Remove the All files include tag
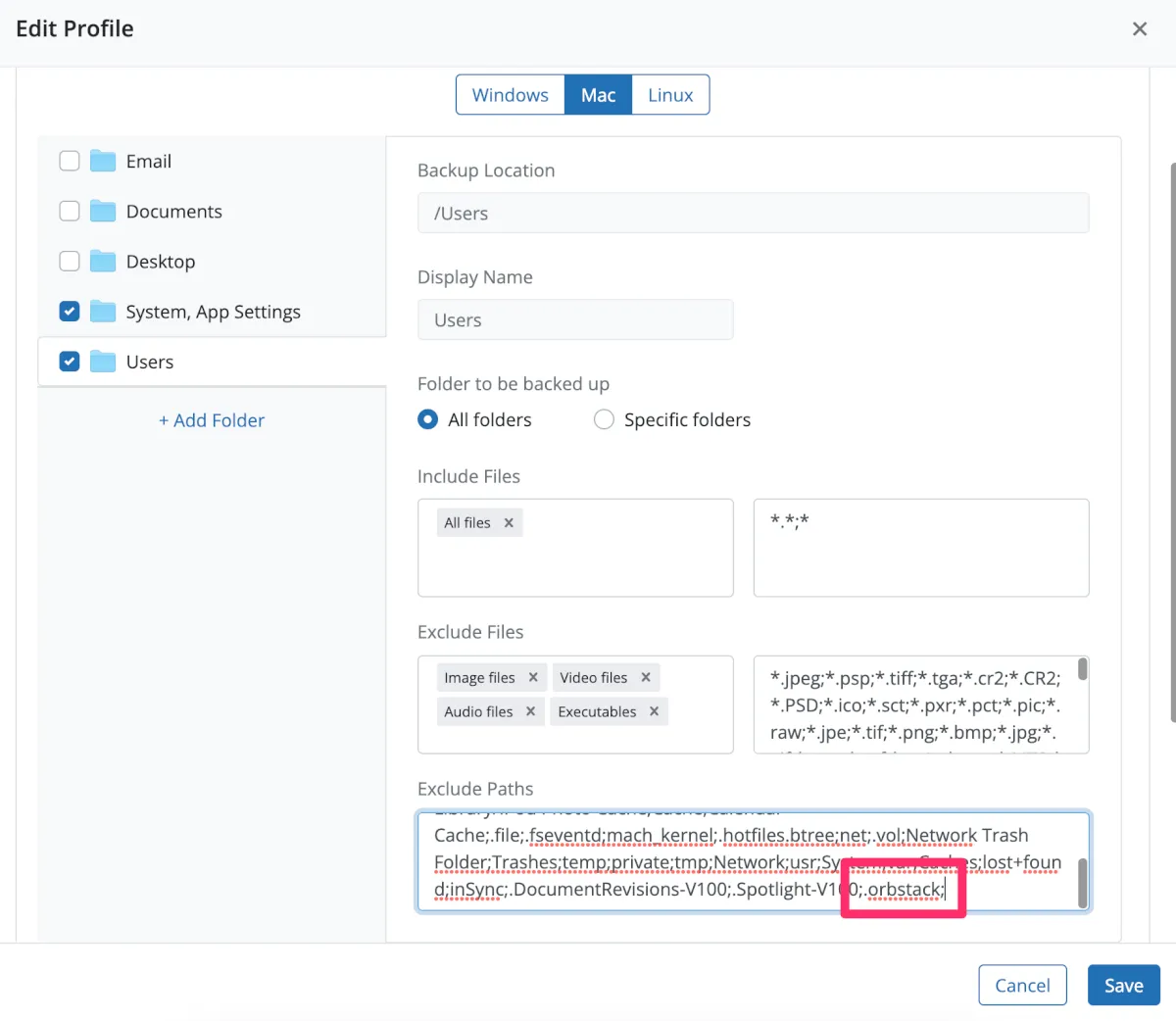Image resolution: width=1176 pixels, height=1021 pixels. tap(509, 523)
